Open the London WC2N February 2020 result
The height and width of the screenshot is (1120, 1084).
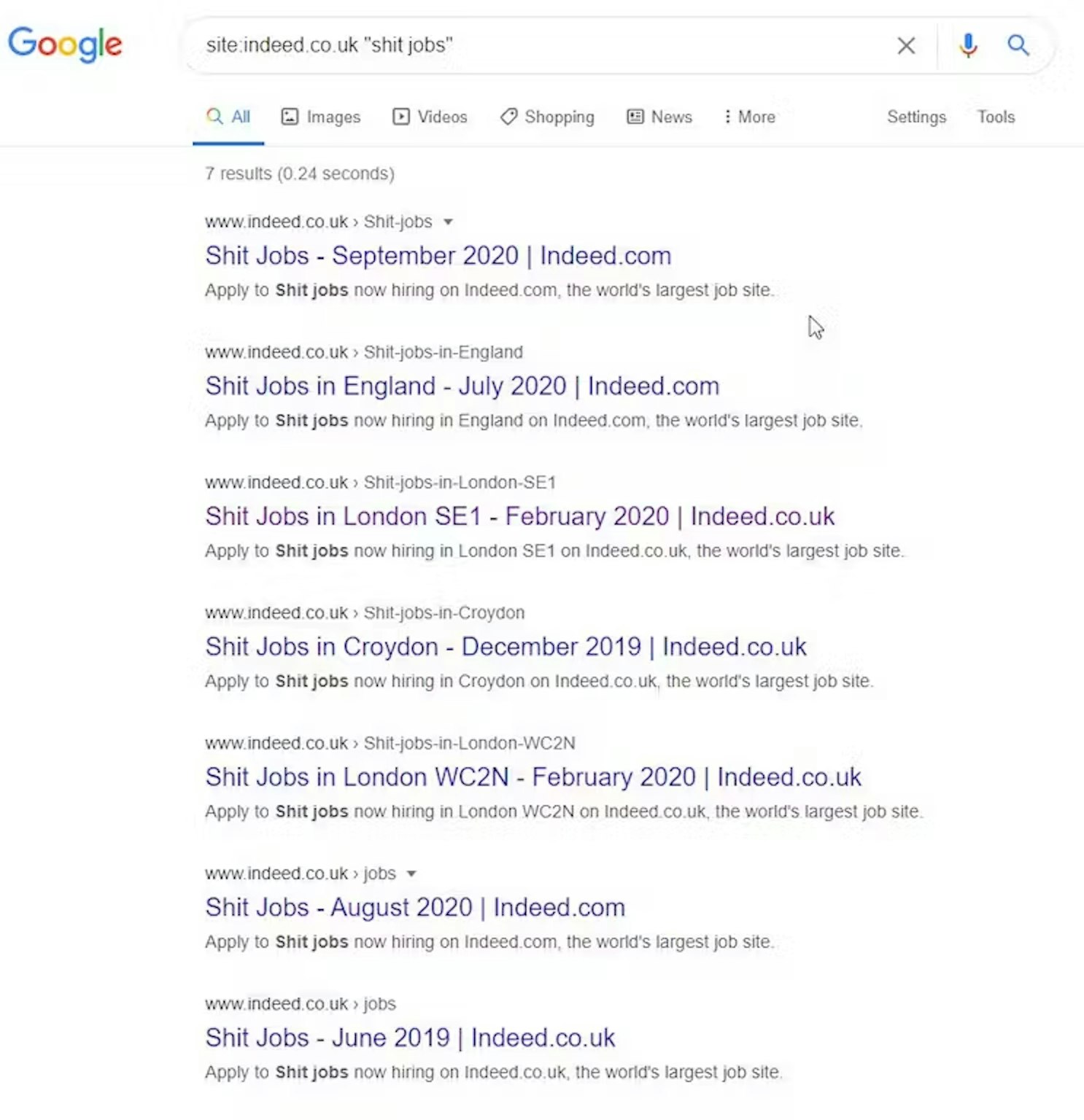[x=533, y=777]
